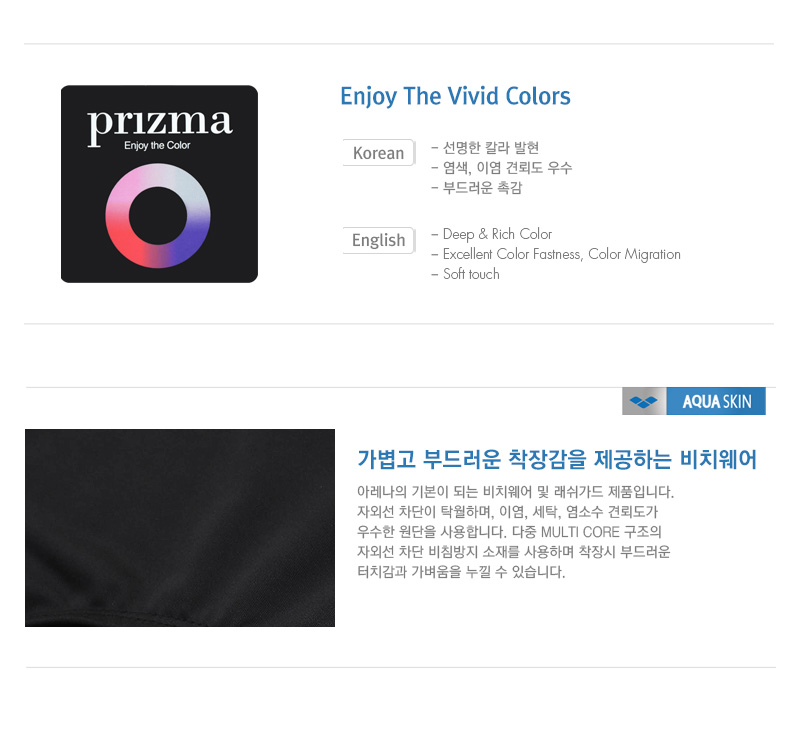Click 'Excellent Color Fastness, Color Migration' text
The width and height of the screenshot is (800, 740).
click(556, 254)
